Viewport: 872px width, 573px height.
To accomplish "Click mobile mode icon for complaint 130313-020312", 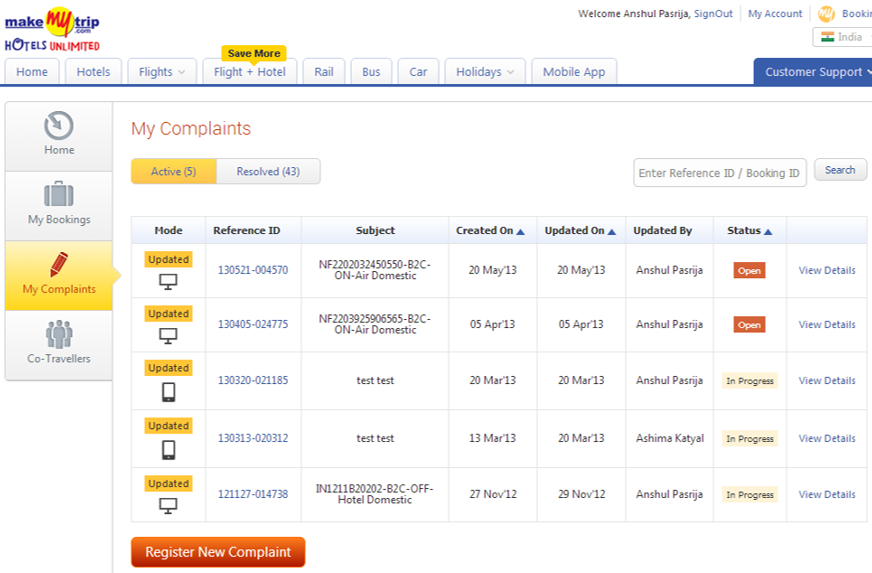I will click(169, 449).
